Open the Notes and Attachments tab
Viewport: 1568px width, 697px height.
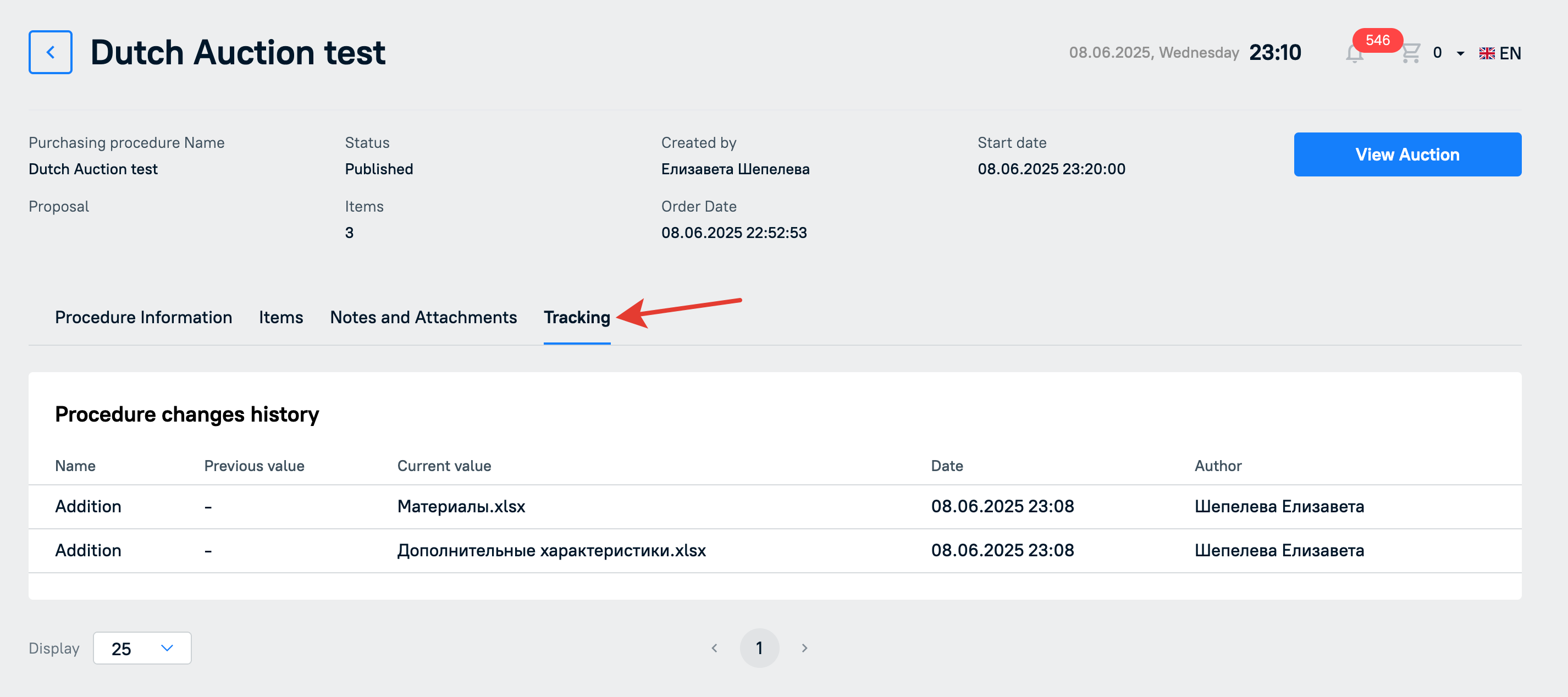(423, 317)
